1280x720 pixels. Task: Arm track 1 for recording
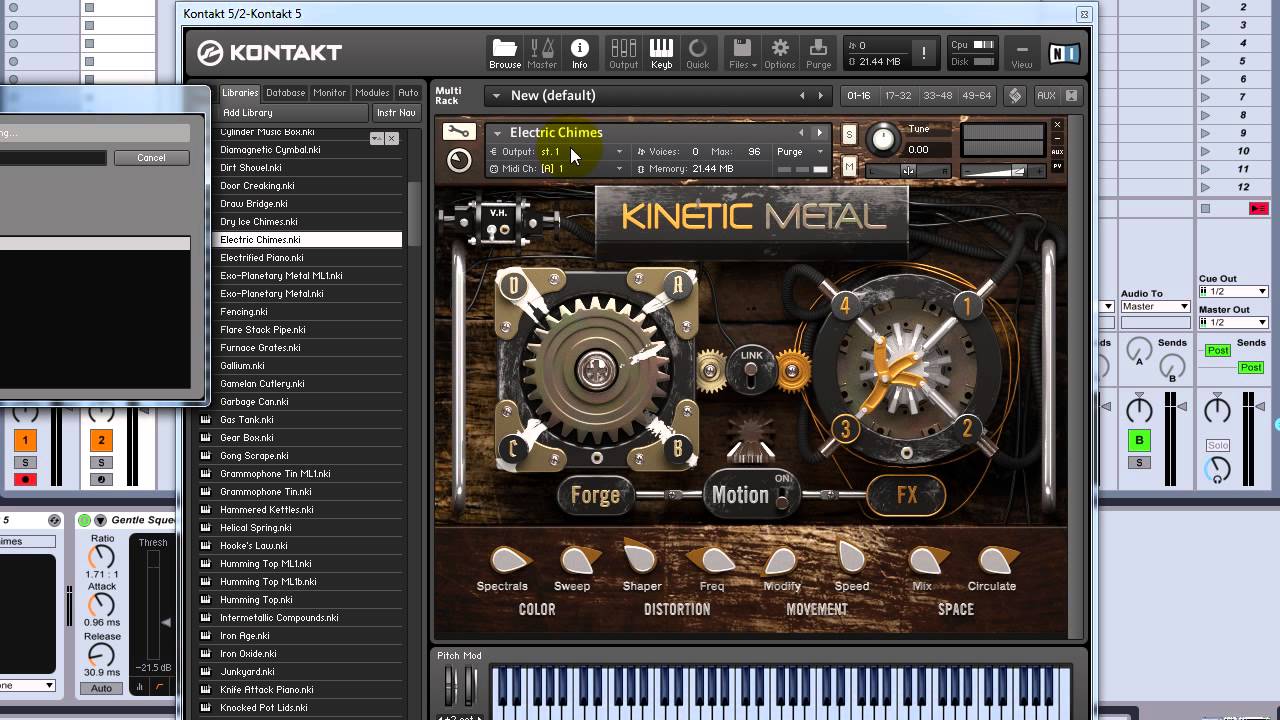pos(25,480)
